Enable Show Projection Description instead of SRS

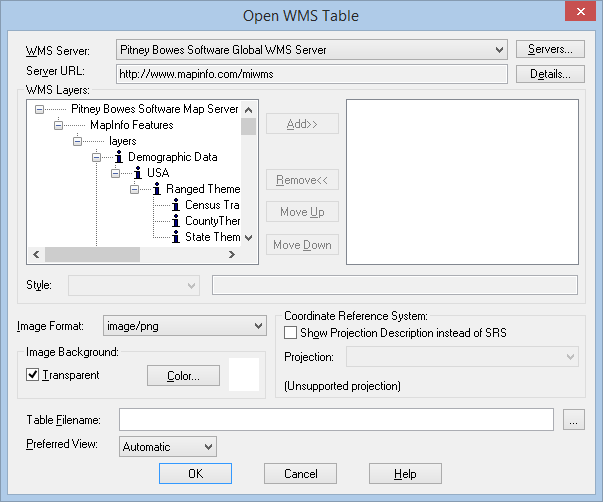[290, 332]
